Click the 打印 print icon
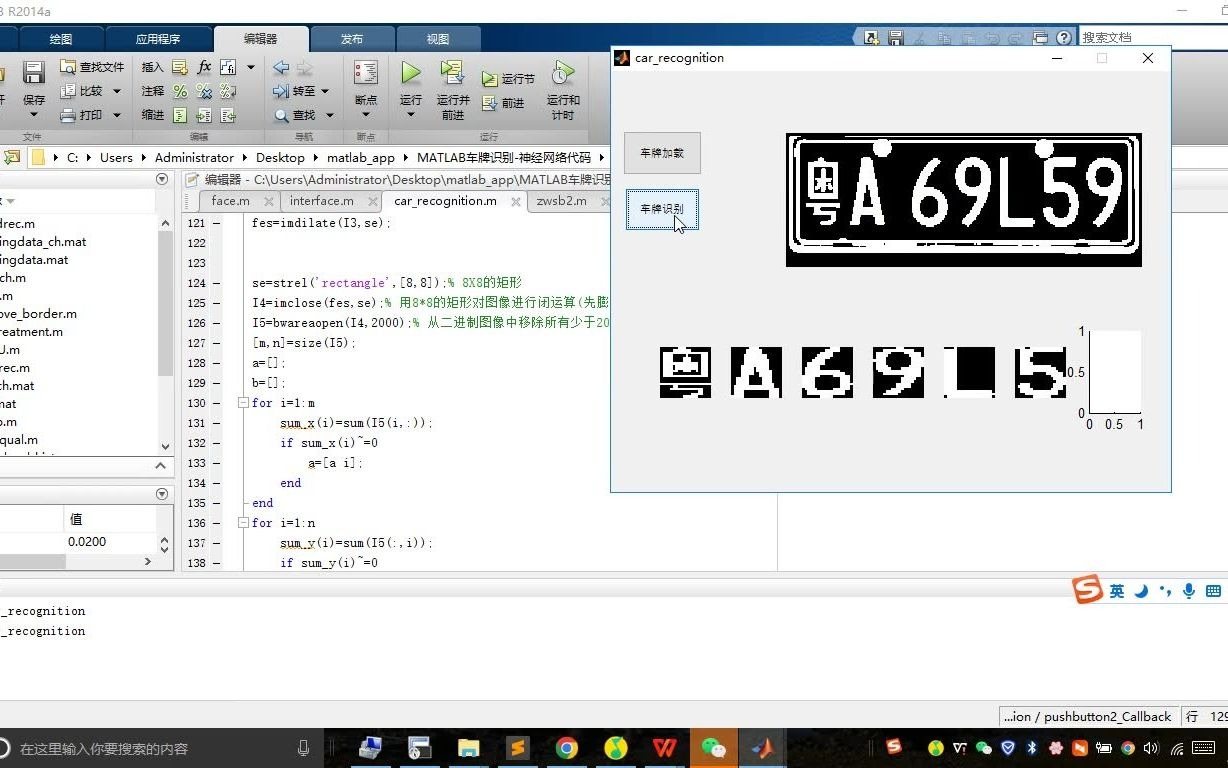The height and width of the screenshot is (768, 1228). 88,114
